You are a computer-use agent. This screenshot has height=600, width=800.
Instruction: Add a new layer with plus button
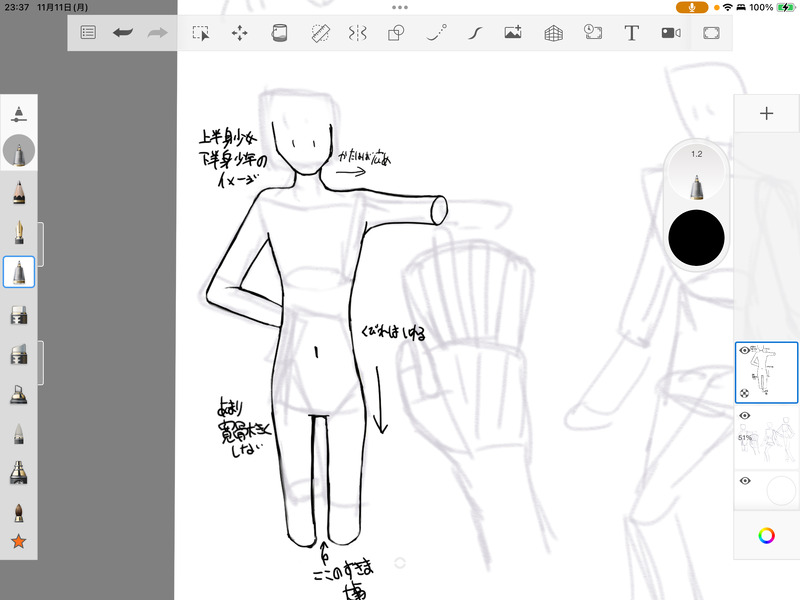pyautogui.click(x=766, y=113)
